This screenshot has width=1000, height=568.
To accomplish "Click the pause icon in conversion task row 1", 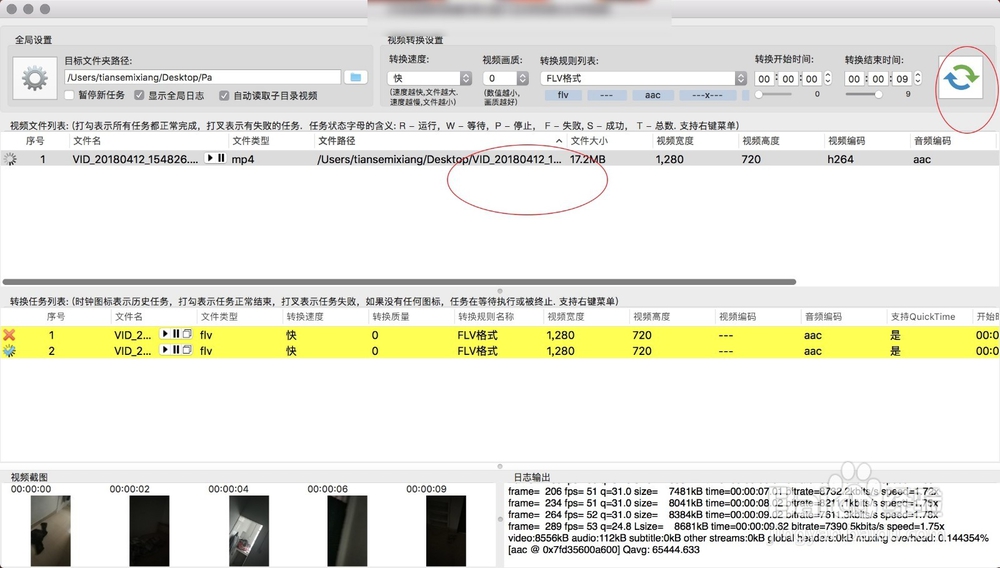I will coord(176,334).
